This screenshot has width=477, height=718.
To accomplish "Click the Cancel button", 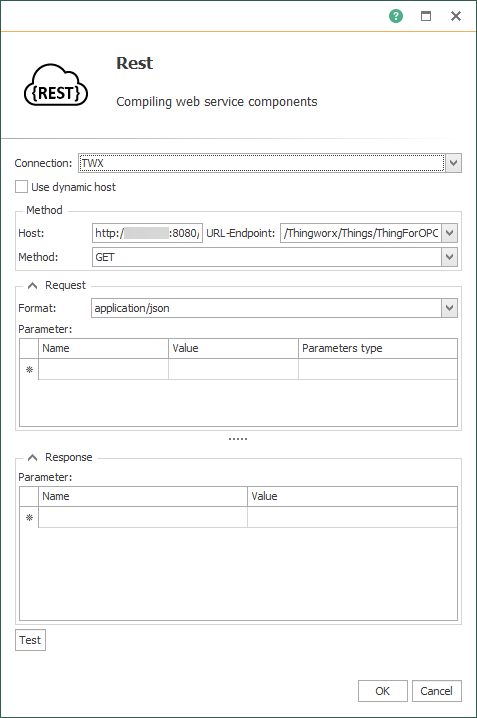I will tap(437, 691).
